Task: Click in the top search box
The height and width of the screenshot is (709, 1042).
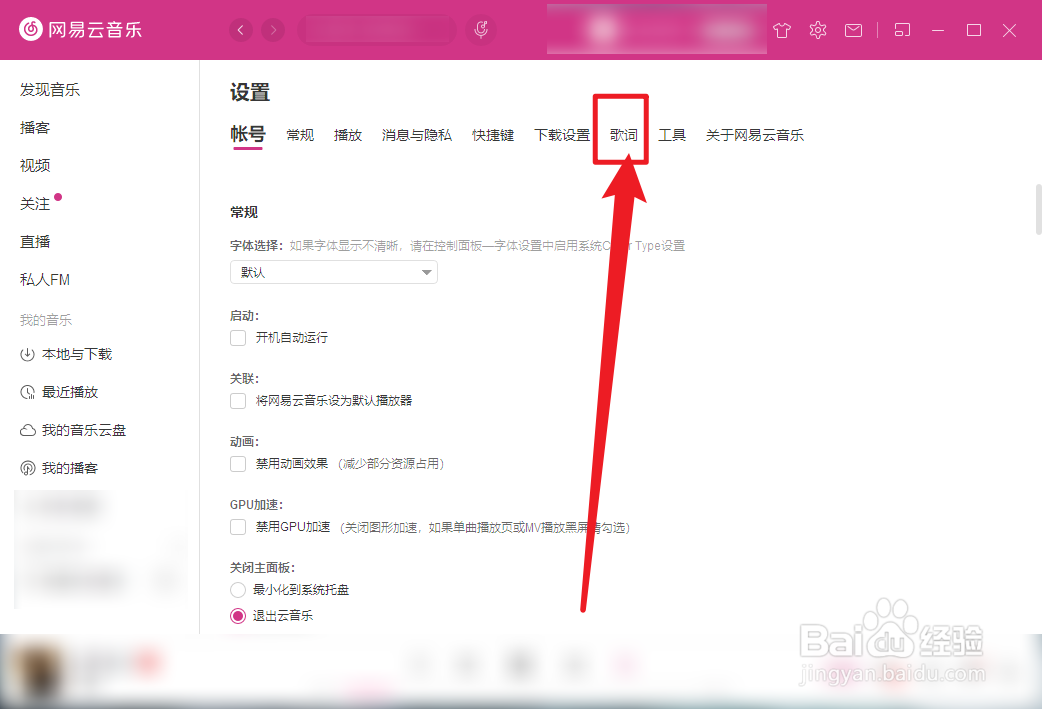Action: [x=377, y=30]
